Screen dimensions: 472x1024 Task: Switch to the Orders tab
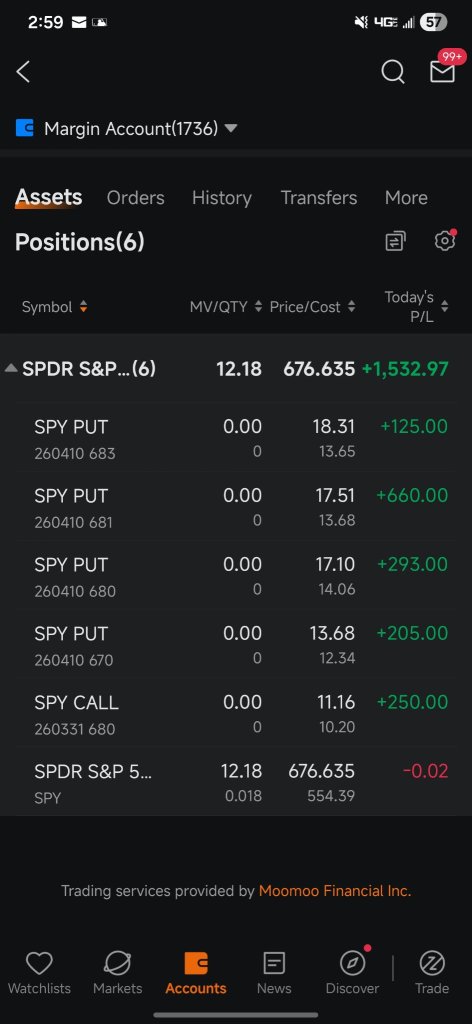pyautogui.click(x=136, y=198)
